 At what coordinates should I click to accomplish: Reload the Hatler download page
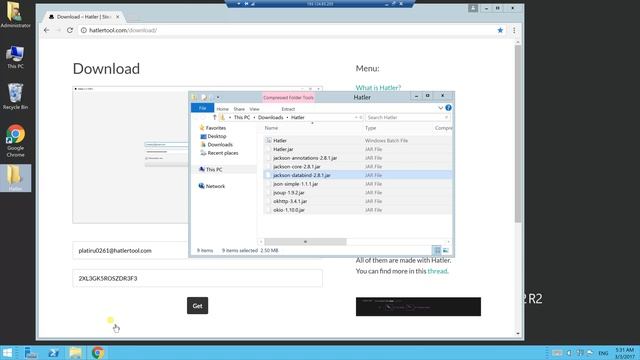pos(70,30)
